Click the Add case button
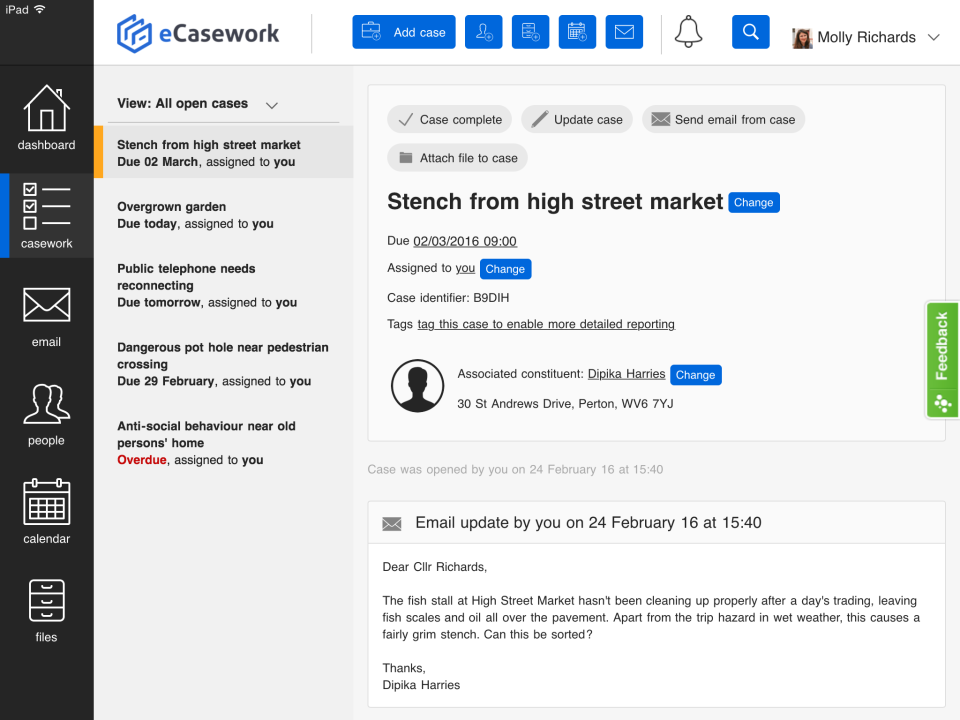This screenshot has height=720, width=960. (x=403, y=31)
